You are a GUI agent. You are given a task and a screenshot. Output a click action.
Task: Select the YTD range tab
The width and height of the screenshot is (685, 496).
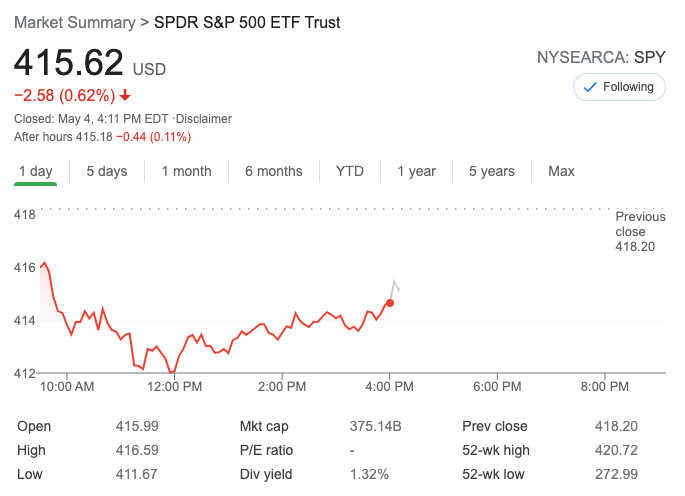tap(350, 171)
